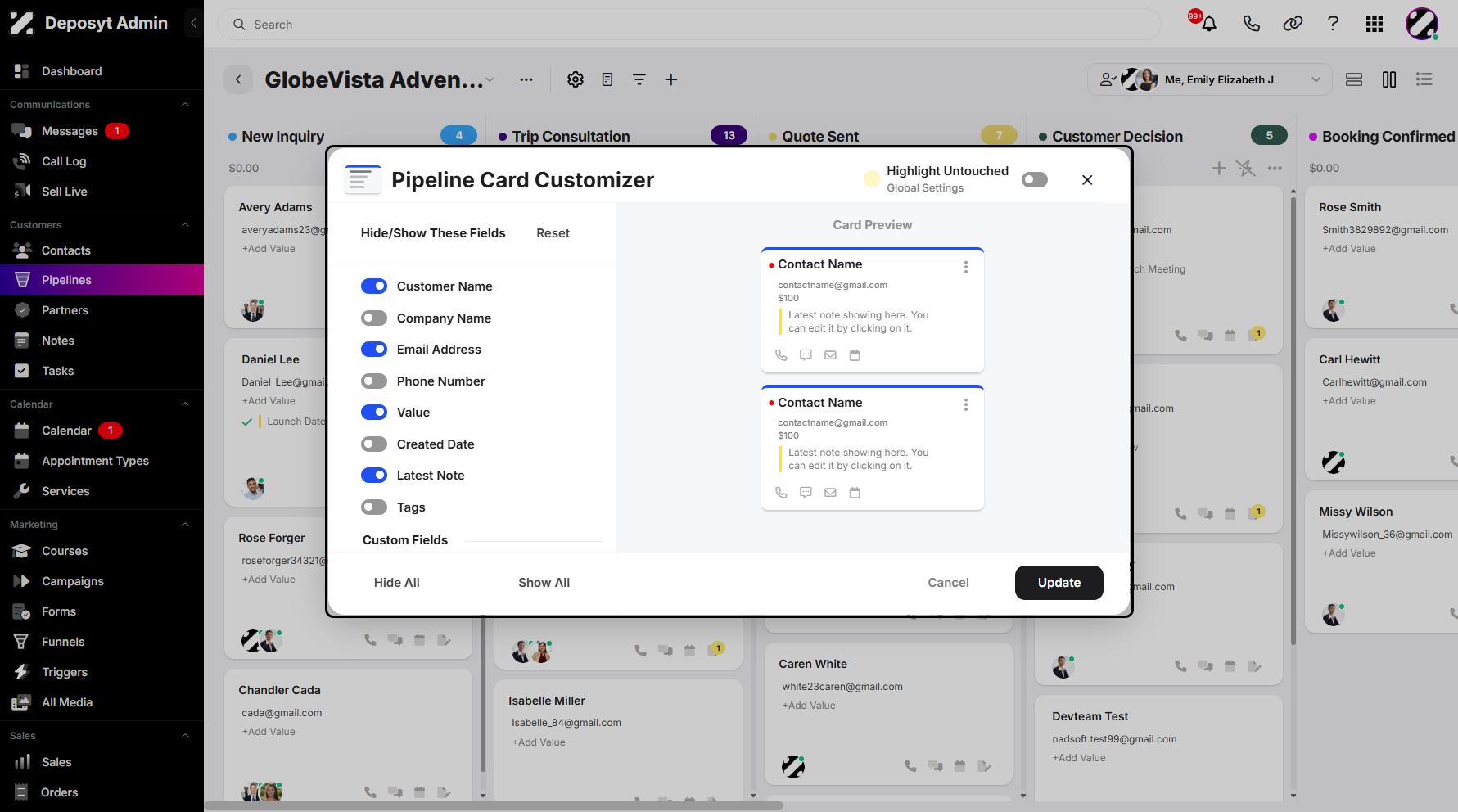The height and width of the screenshot is (812, 1458).
Task: Click the phone icon in first preview card
Action: 781,355
